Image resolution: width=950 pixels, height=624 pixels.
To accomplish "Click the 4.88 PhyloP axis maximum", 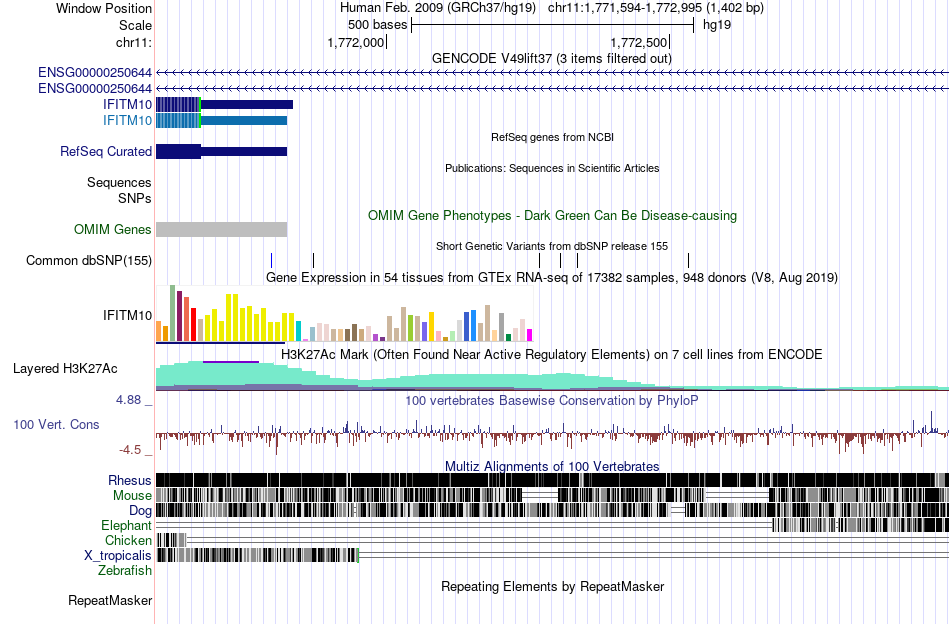I will pyautogui.click(x=128, y=400).
